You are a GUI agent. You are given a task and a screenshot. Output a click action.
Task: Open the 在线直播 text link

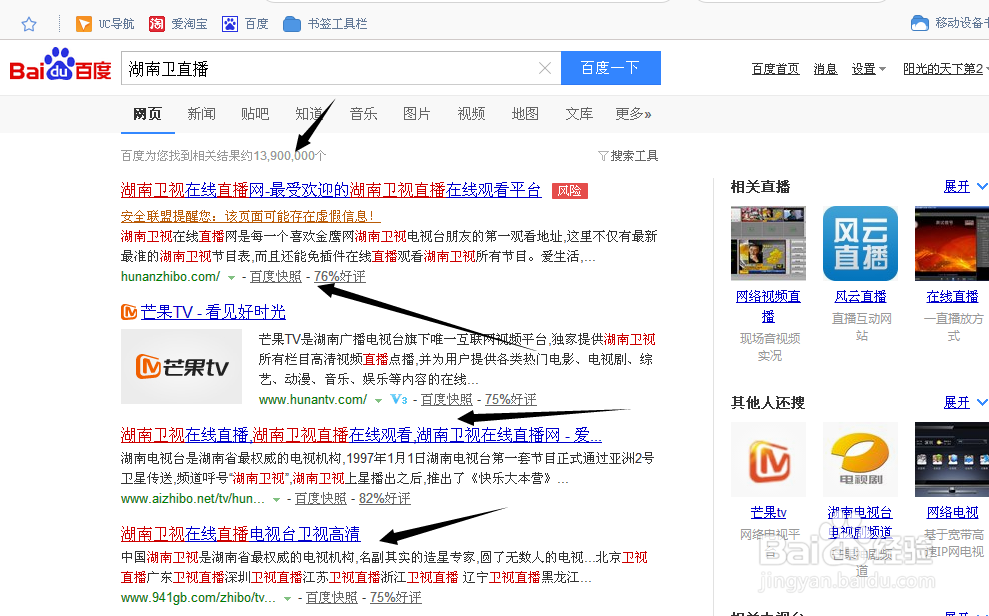(952, 296)
